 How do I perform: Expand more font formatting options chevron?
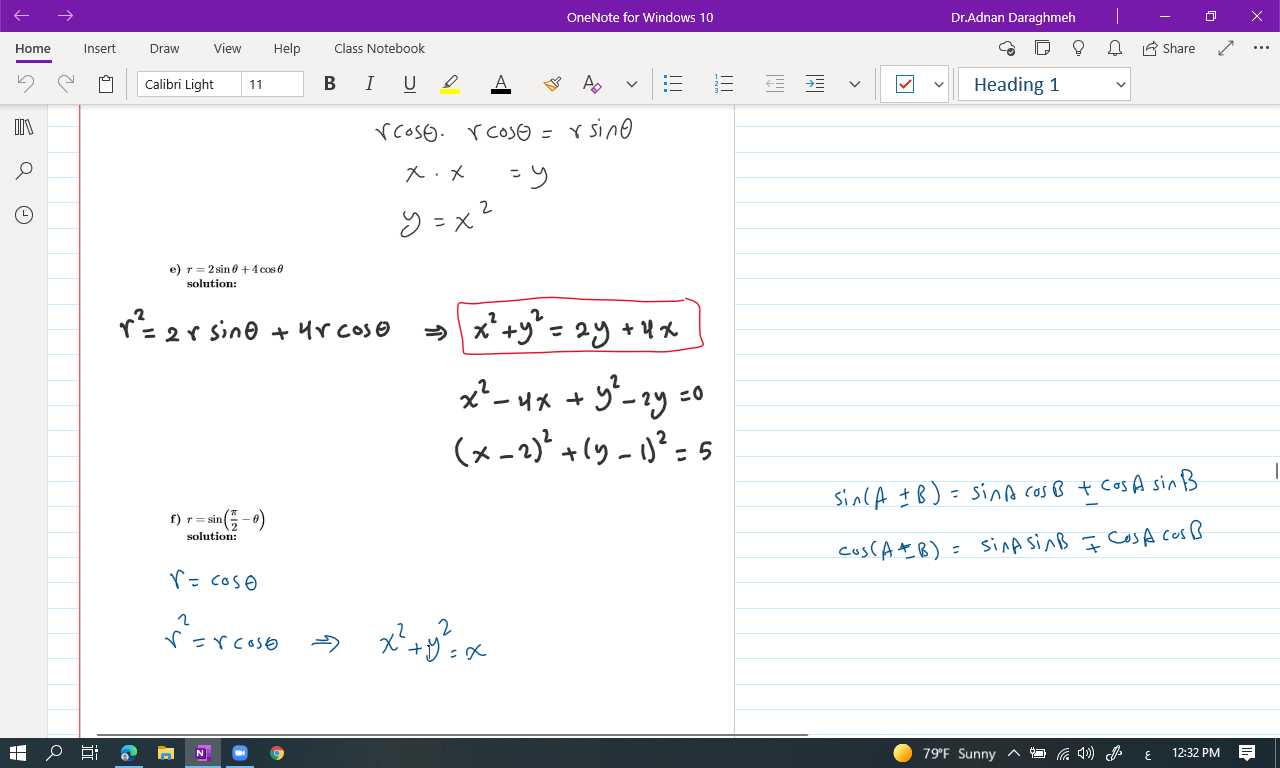tap(631, 85)
